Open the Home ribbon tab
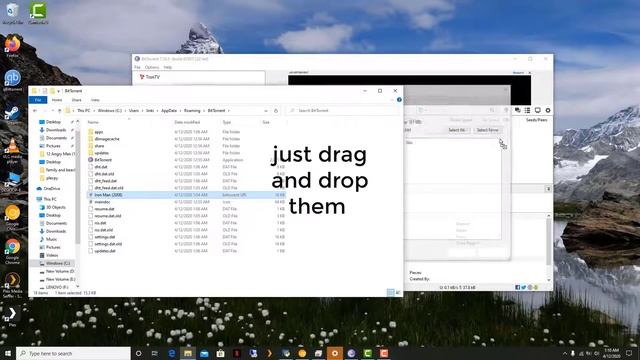 click(x=57, y=100)
